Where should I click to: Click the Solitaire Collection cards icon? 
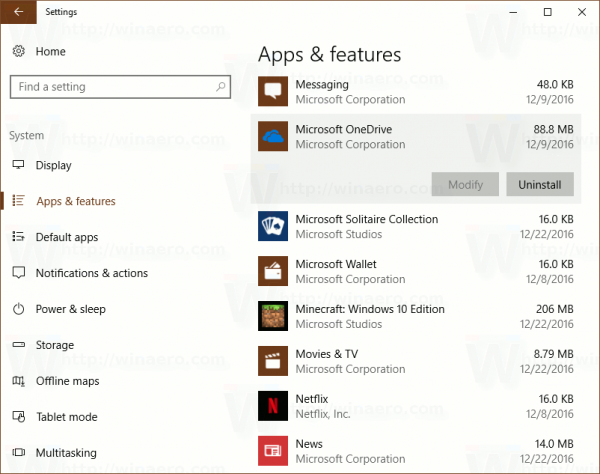click(273, 226)
